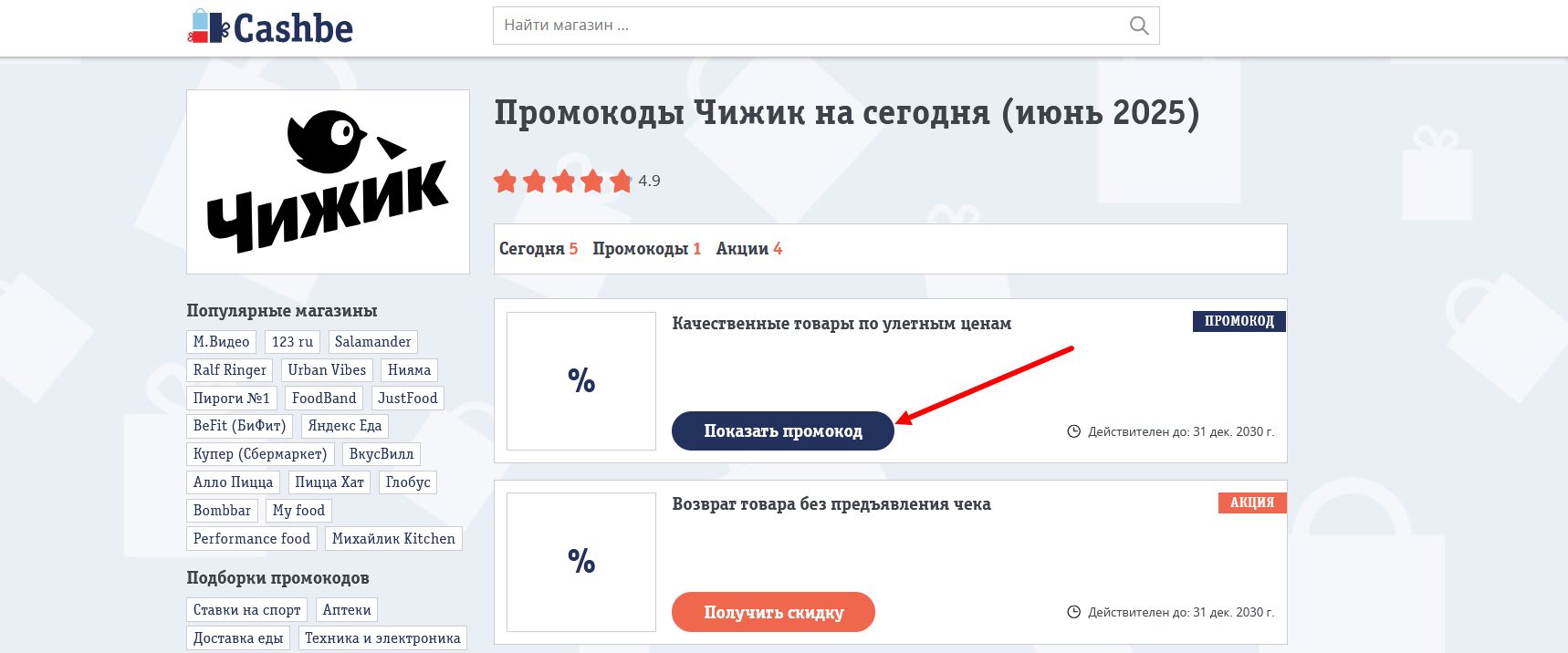Viewport: 1568px width, 653px height.
Task: Click percent thumbnail of the promo code offer
Action: [581, 381]
